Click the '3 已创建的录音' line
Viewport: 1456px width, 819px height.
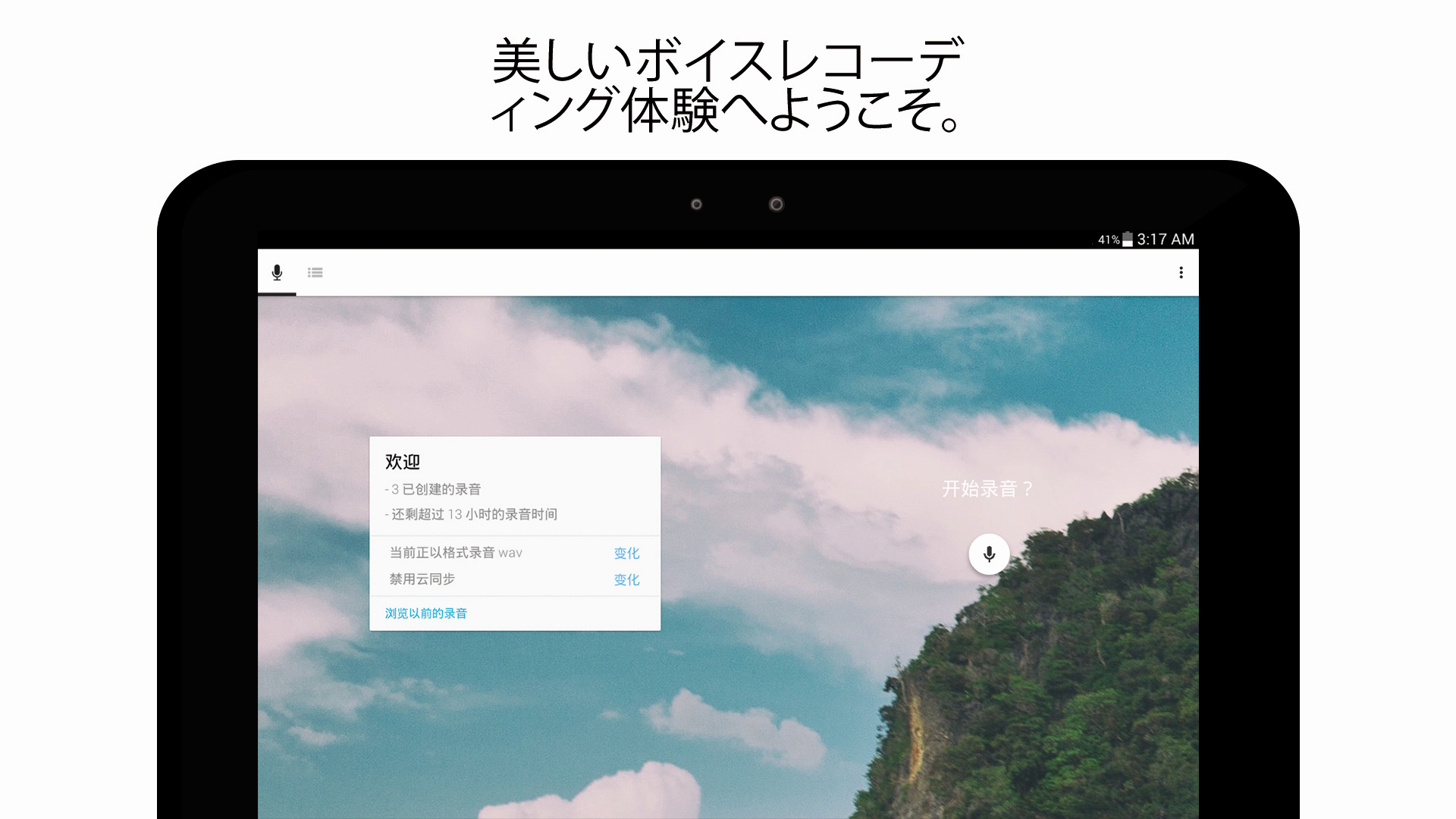point(433,489)
